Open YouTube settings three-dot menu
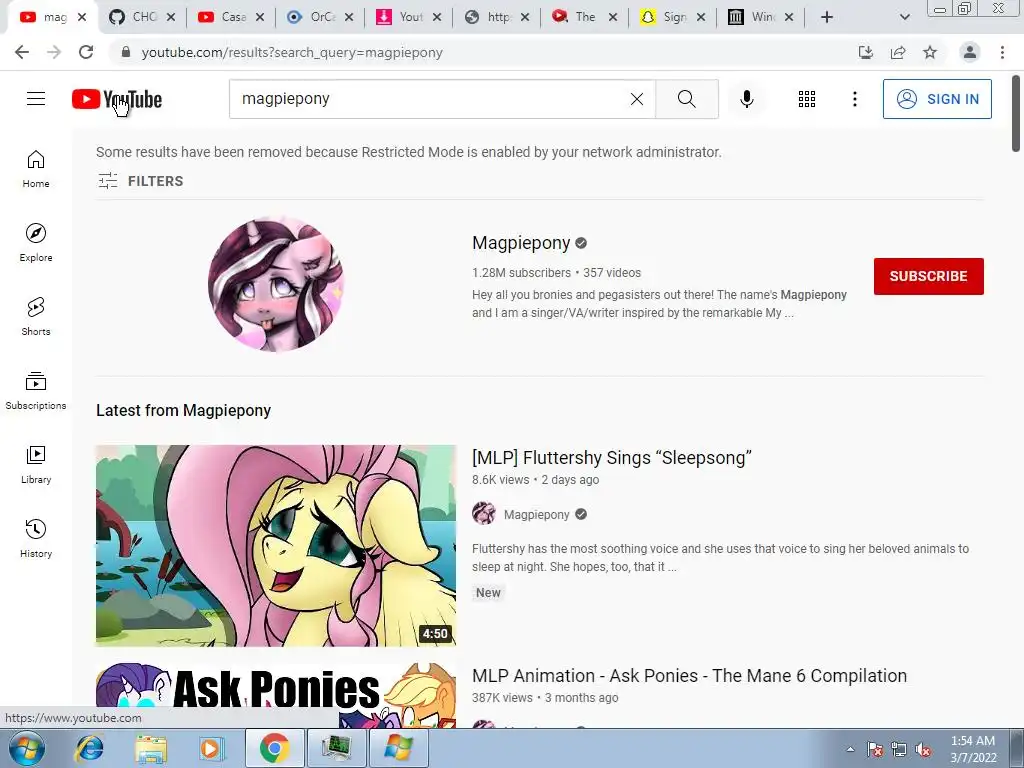 pos(855,99)
